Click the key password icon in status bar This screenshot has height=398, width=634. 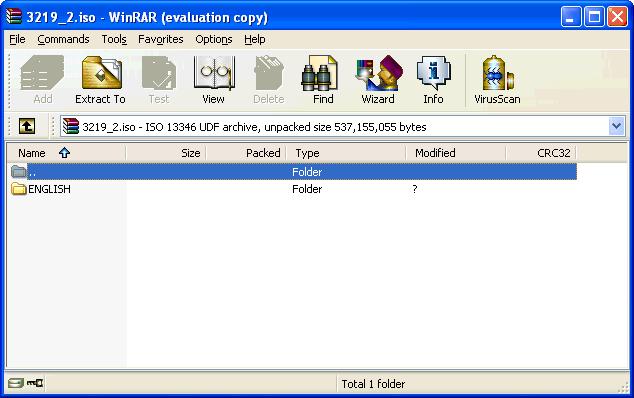click(35, 383)
